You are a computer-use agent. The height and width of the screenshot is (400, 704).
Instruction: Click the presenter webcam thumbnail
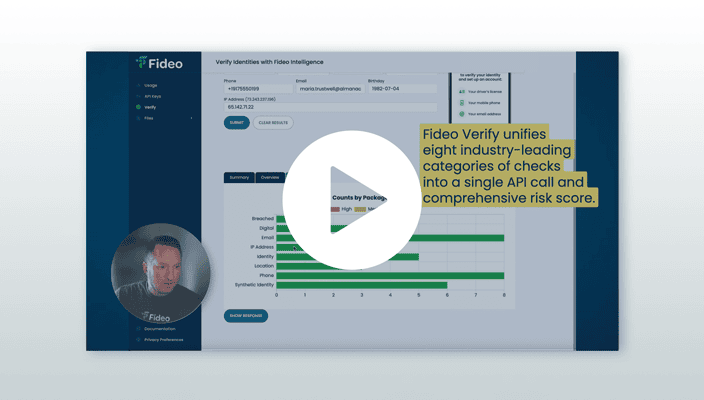click(x=160, y=273)
